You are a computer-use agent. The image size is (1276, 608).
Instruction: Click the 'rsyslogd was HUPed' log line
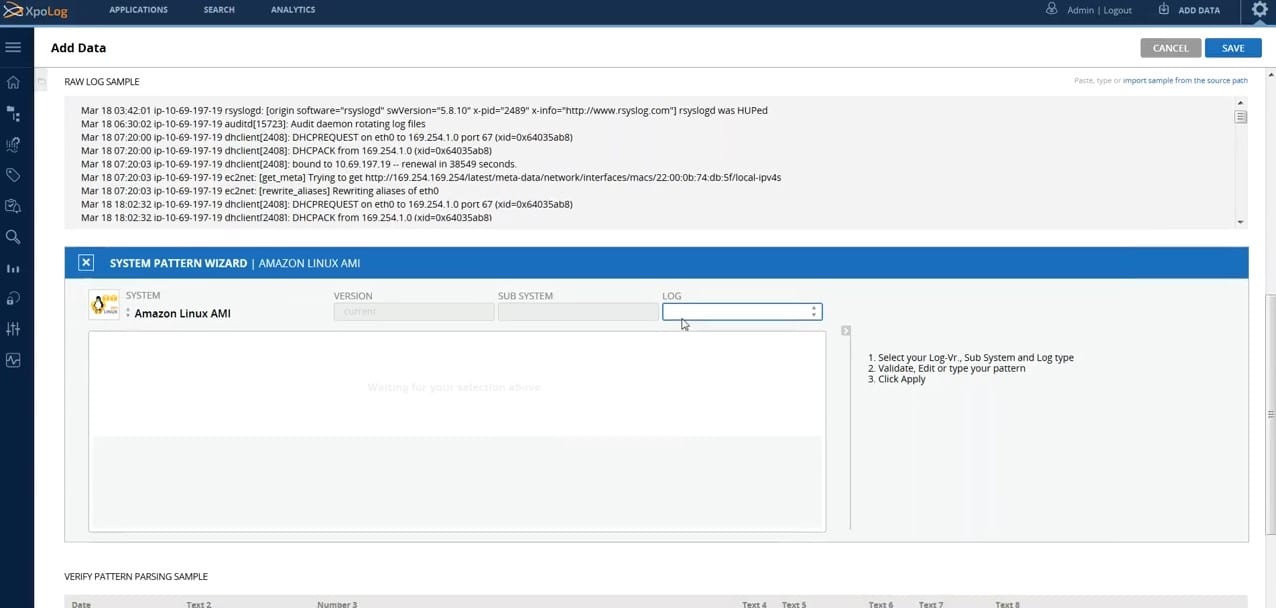424,110
